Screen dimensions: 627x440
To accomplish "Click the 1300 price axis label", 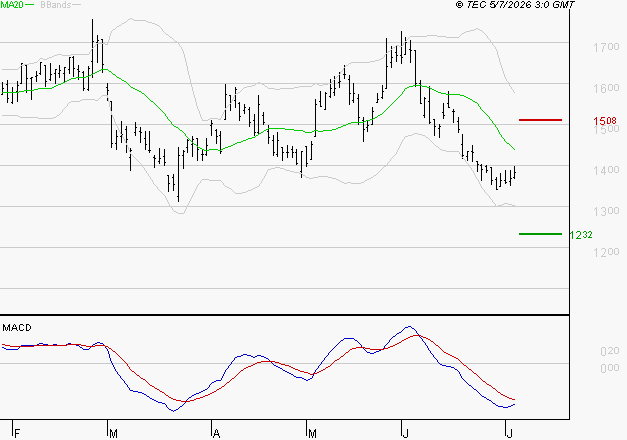I will point(606,211).
